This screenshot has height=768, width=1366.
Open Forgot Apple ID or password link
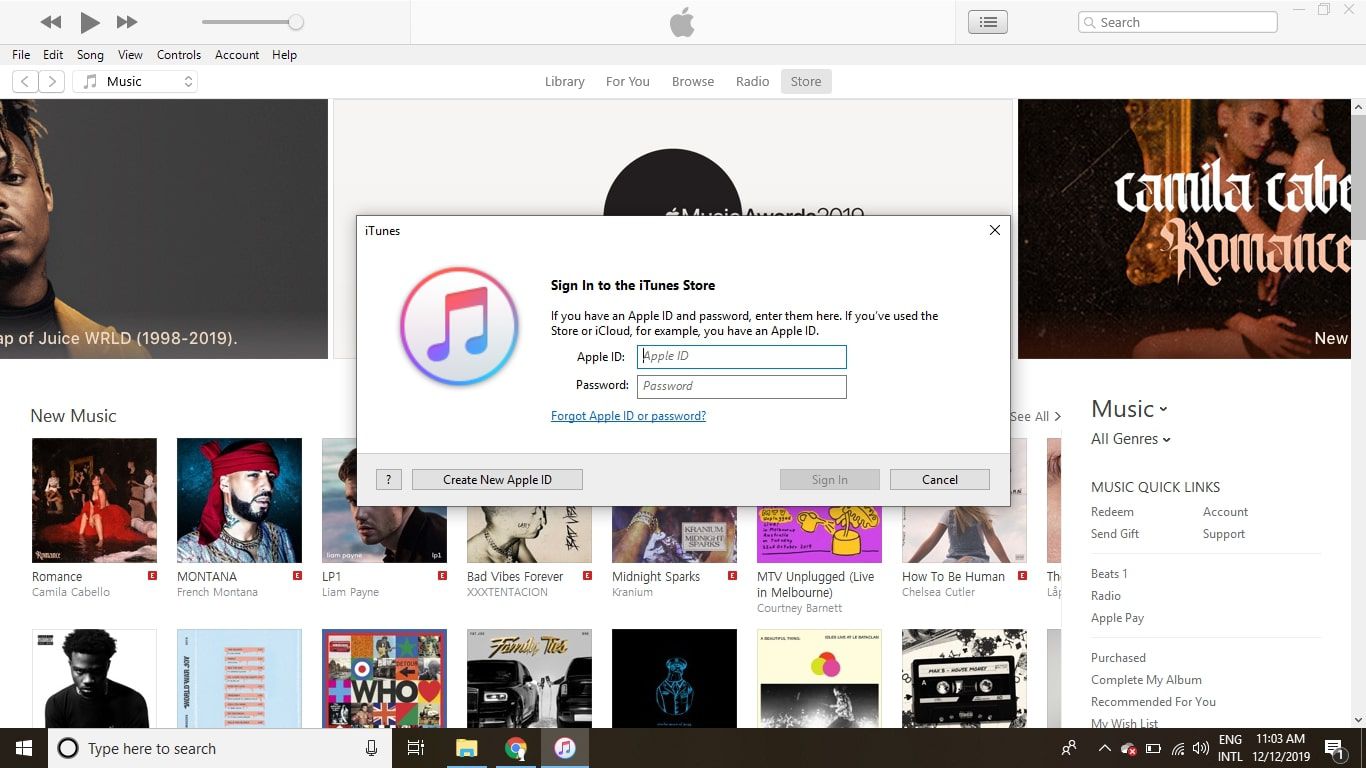628,416
